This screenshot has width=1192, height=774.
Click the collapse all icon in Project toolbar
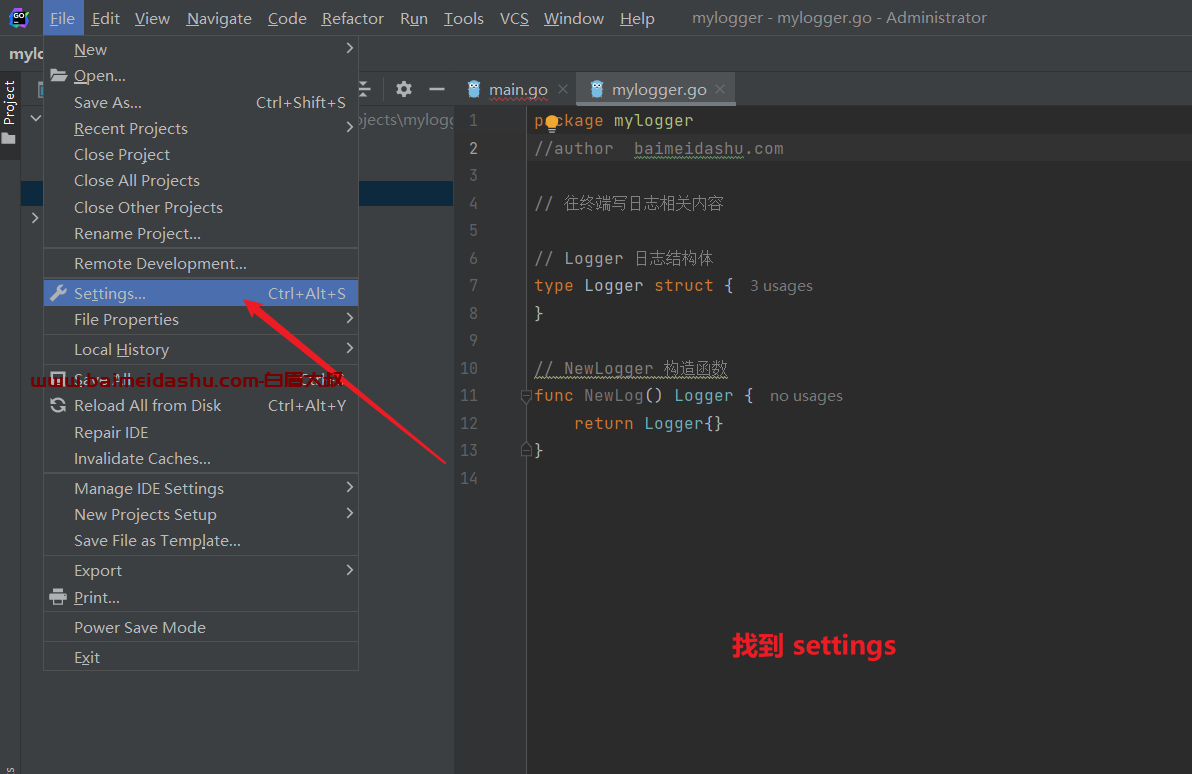click(x=364, y=89)
